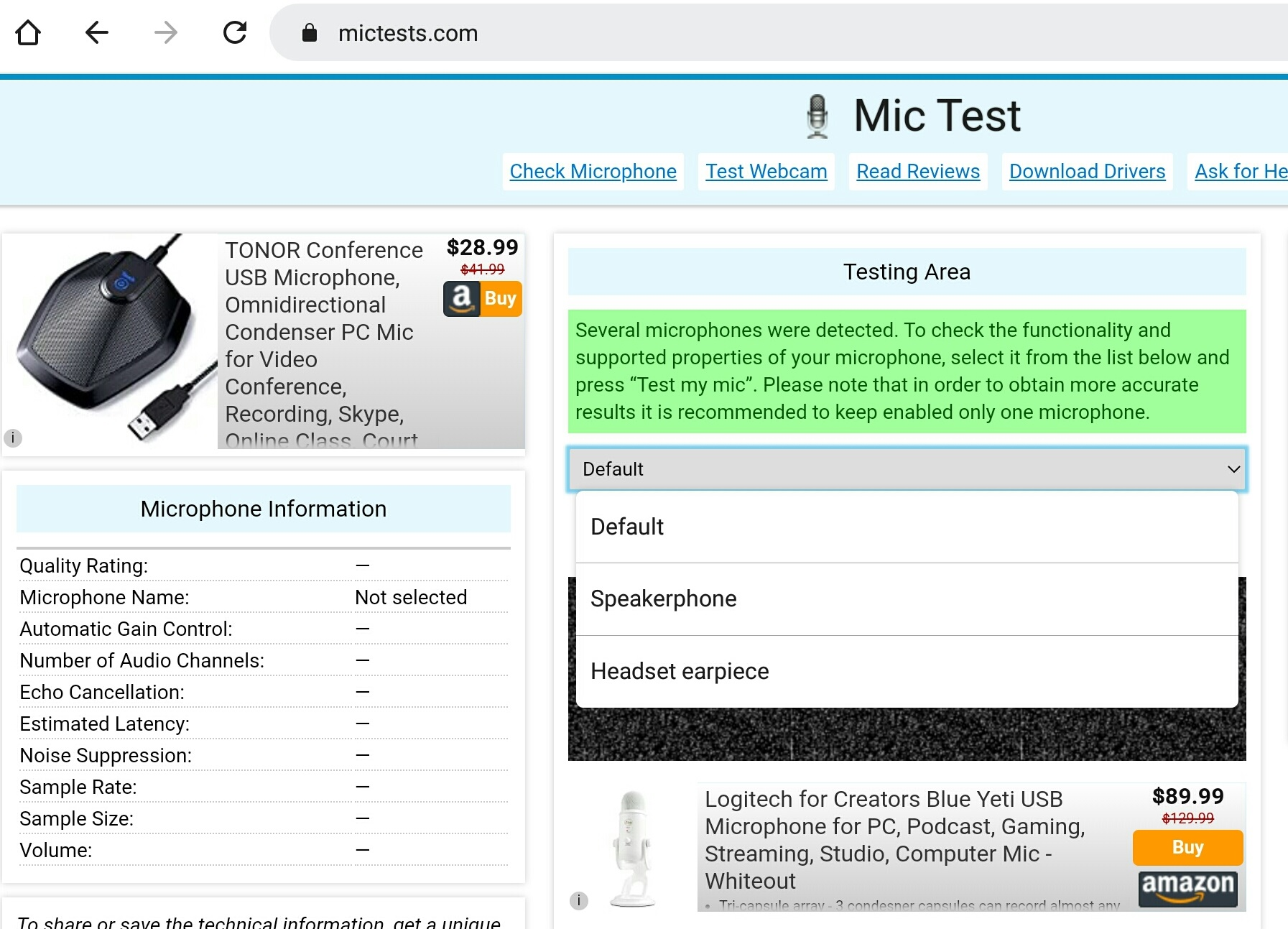Reload the page with refresh icon
Viewport: 1288px width, 929px height.
[235, 32]
